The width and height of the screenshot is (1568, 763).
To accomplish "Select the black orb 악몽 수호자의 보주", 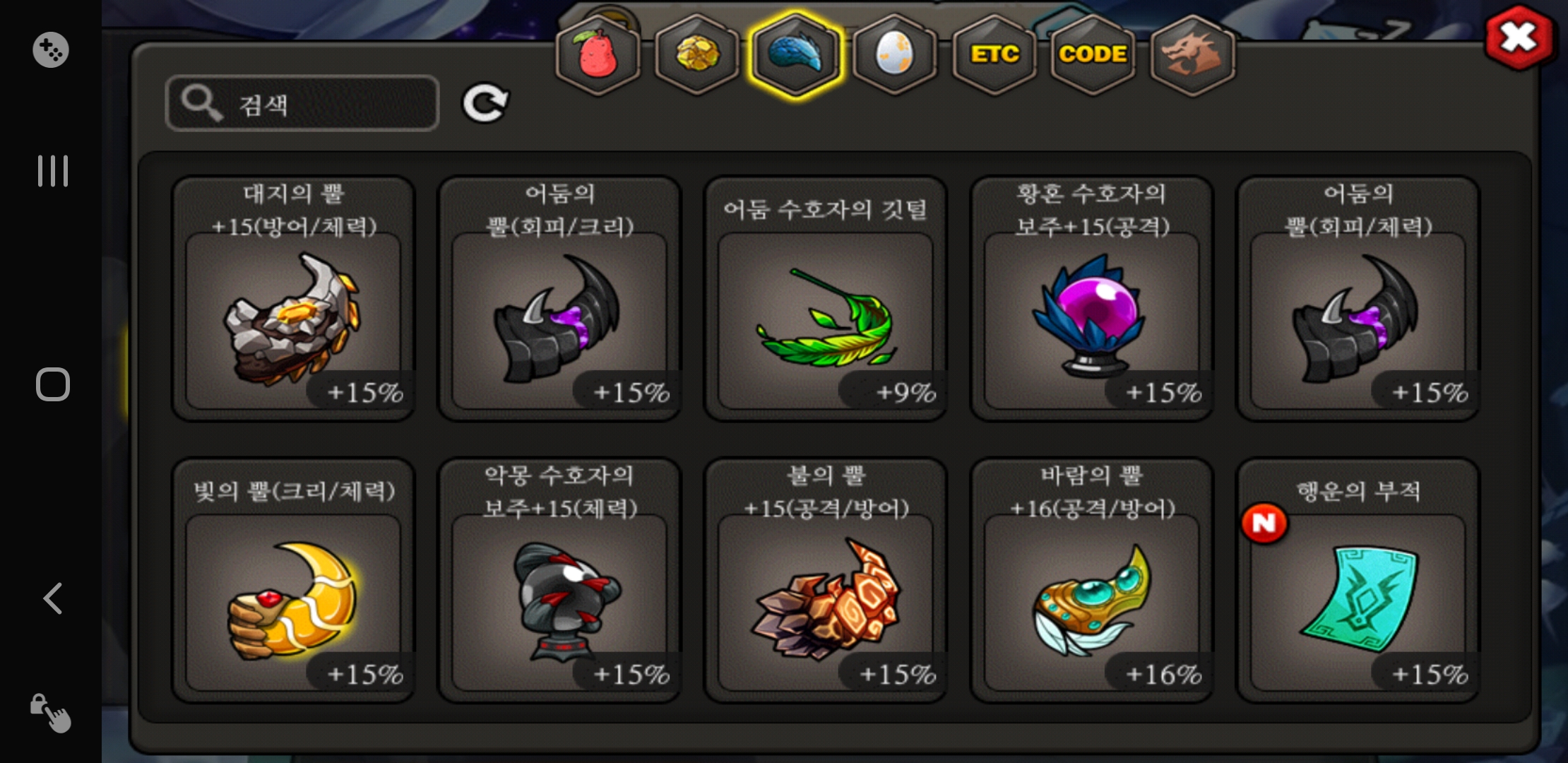I will coord(559,580).
